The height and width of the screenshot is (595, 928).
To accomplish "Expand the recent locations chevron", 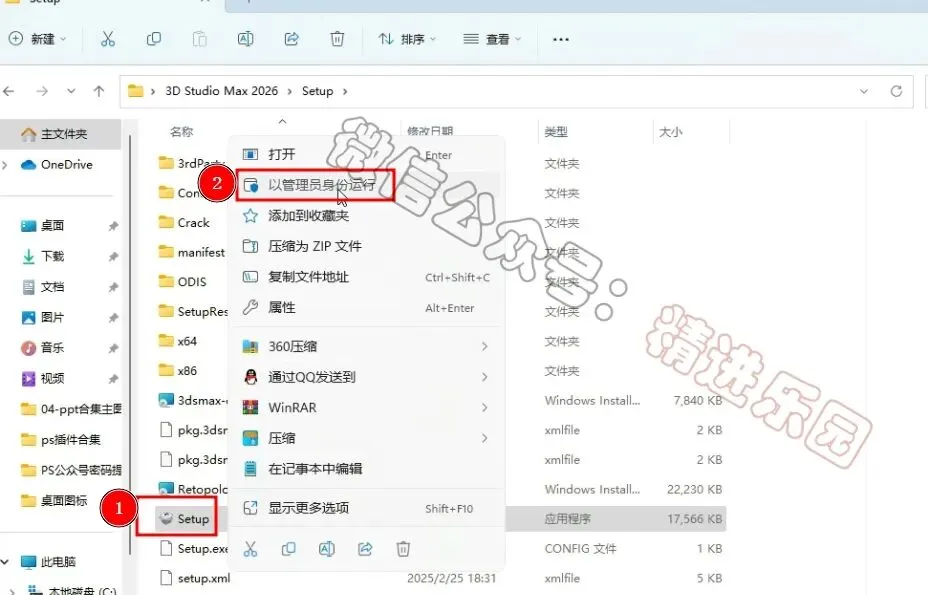I will pos(71,91).
